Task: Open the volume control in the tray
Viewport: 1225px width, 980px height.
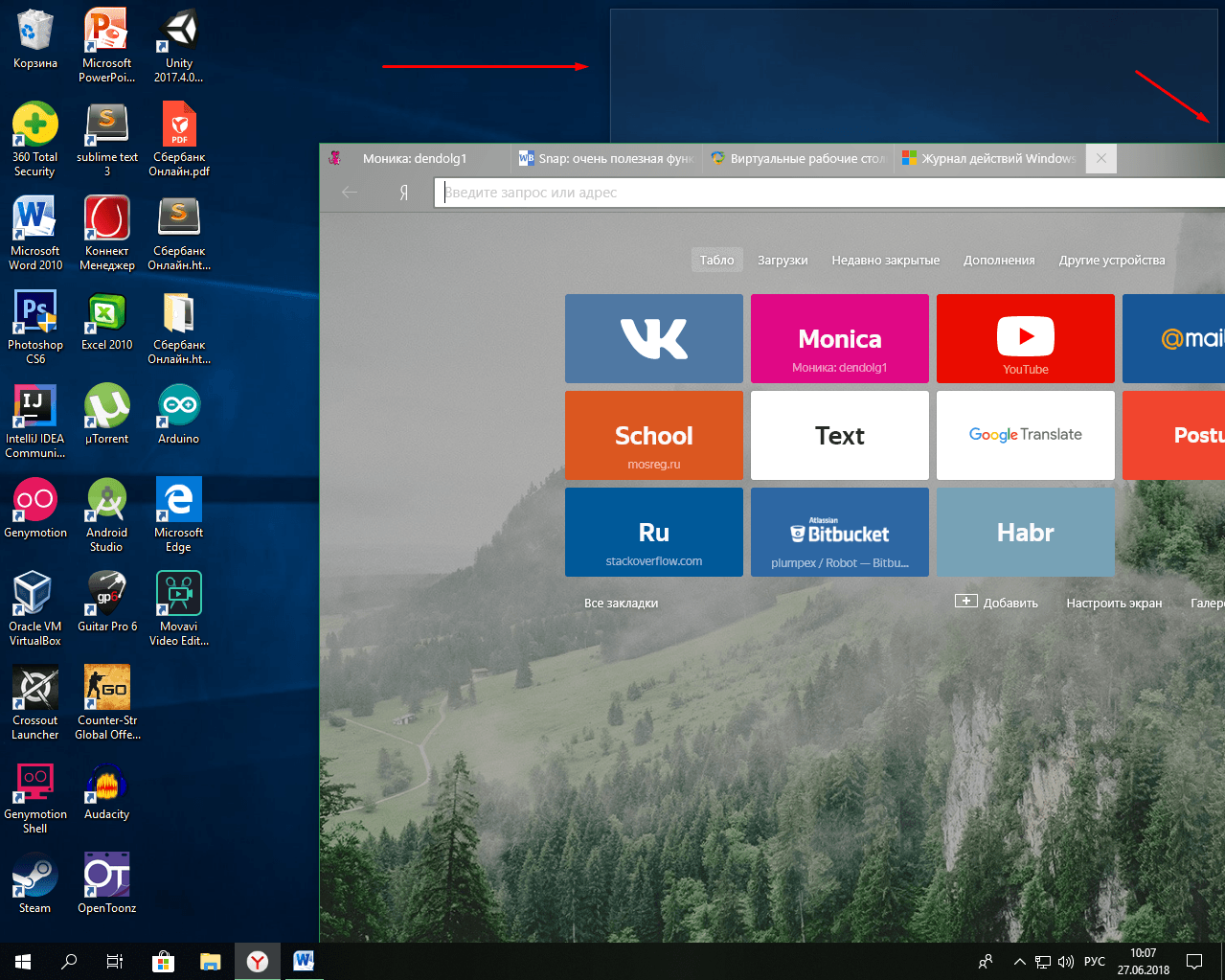Action: (1066, 961)
